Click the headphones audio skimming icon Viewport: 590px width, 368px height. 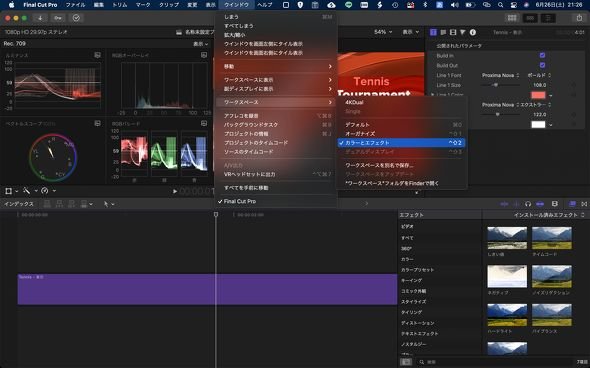coord(528,204)
